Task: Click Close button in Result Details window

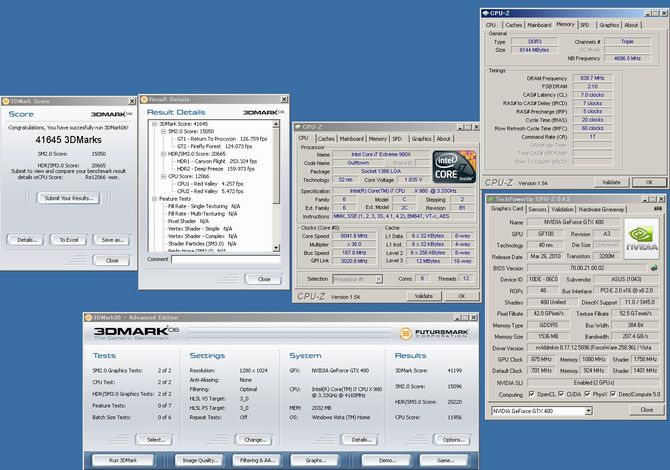Action: [264, 279]
